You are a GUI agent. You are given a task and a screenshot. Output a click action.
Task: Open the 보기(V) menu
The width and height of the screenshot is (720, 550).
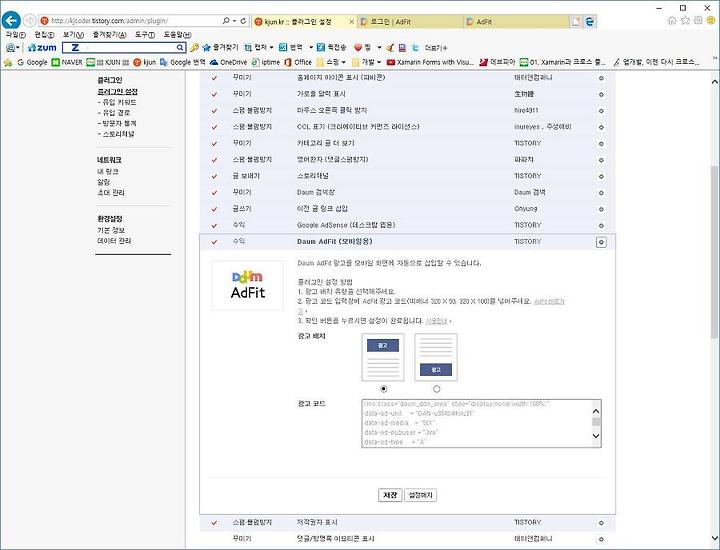point(73,35)
